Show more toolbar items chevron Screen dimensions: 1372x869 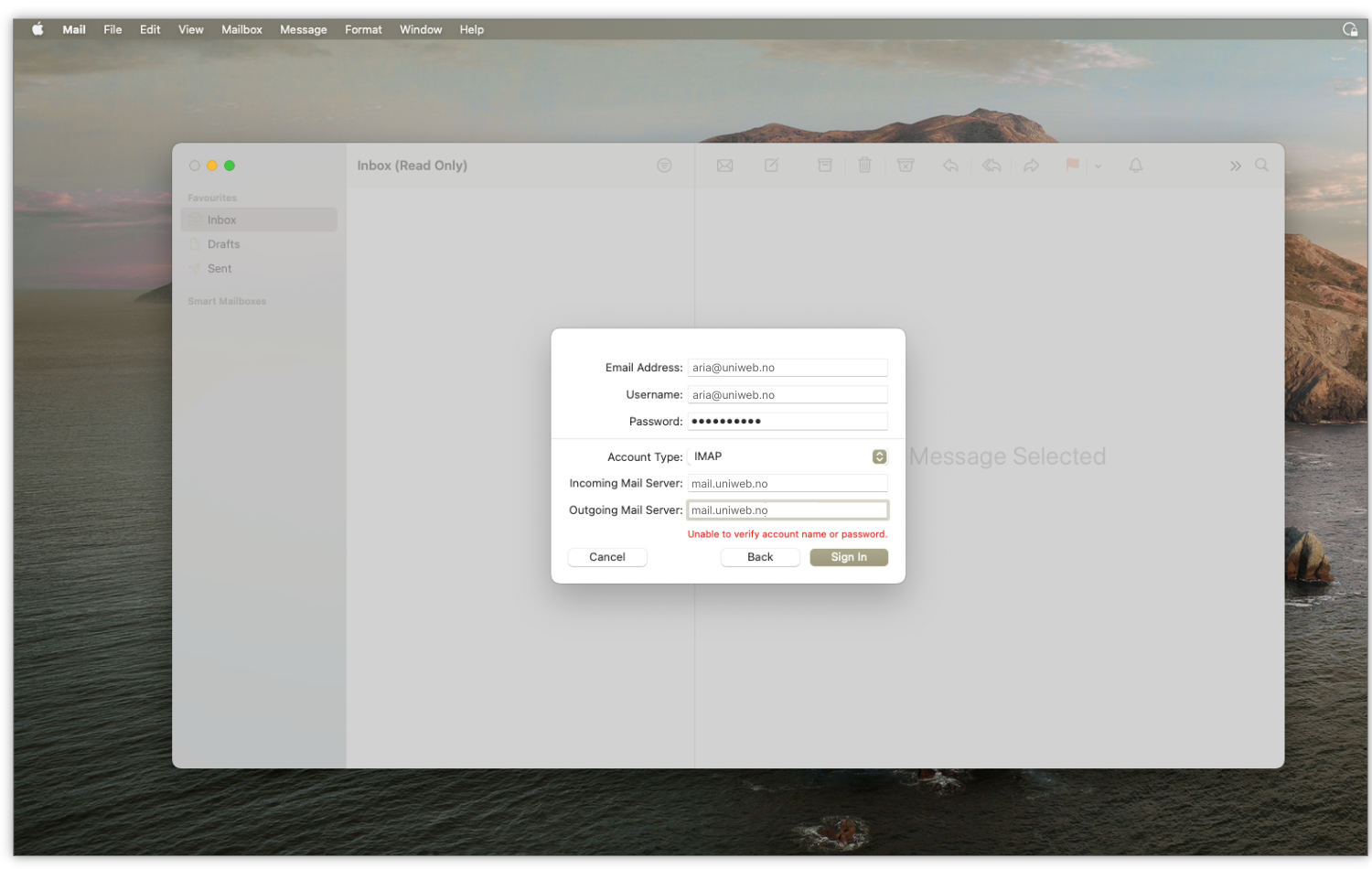(x=1236, y=166)
